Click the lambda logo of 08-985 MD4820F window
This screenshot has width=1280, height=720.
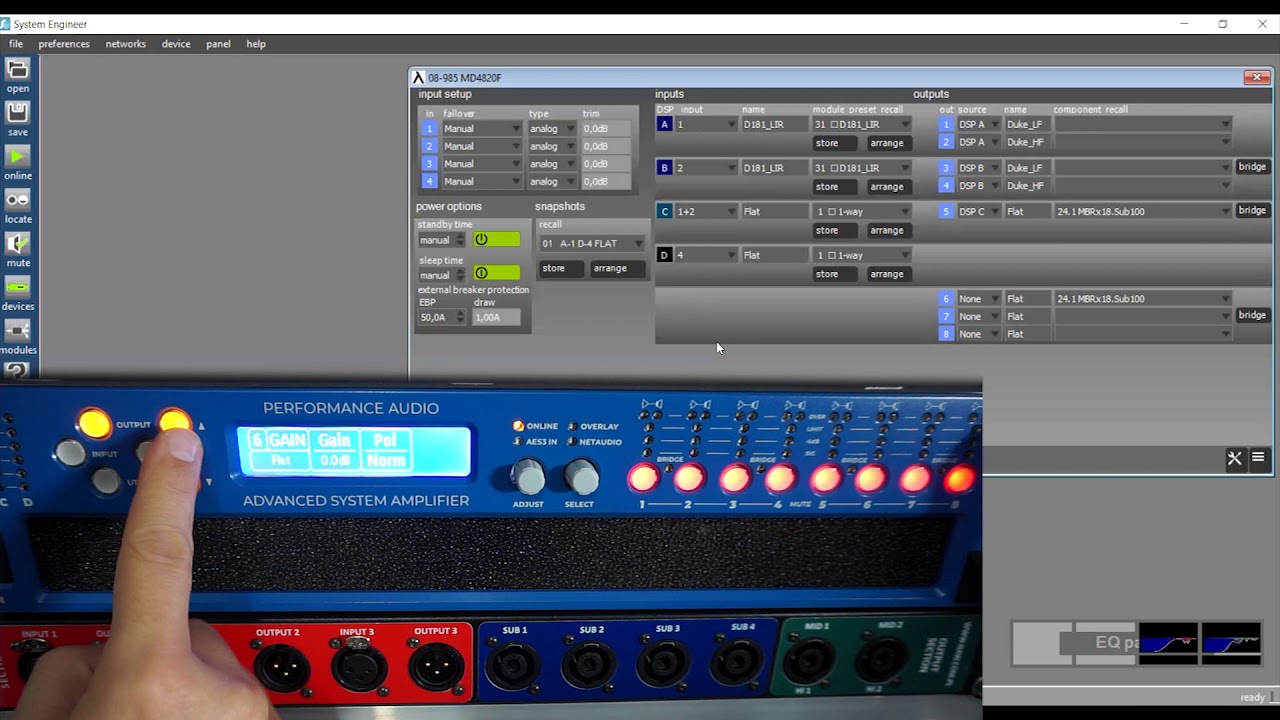418,77
